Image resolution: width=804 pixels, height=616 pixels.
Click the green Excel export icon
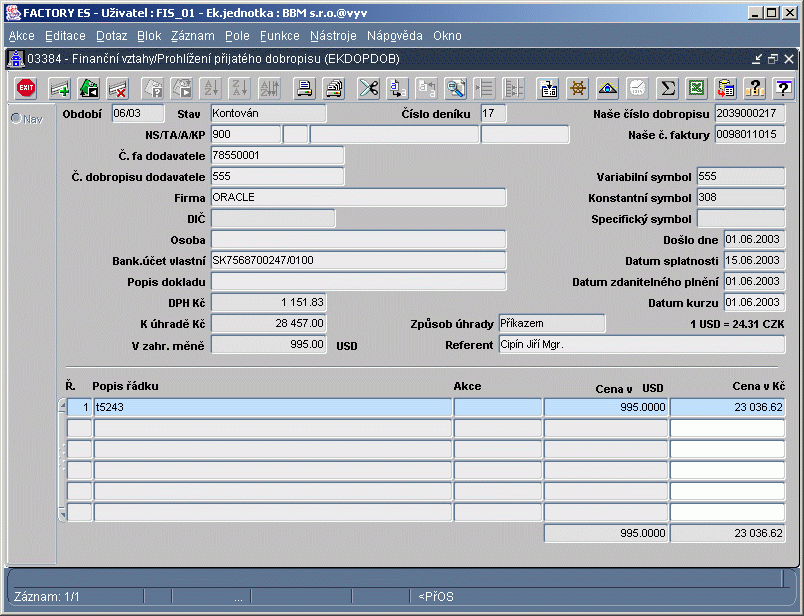(696, 88)
